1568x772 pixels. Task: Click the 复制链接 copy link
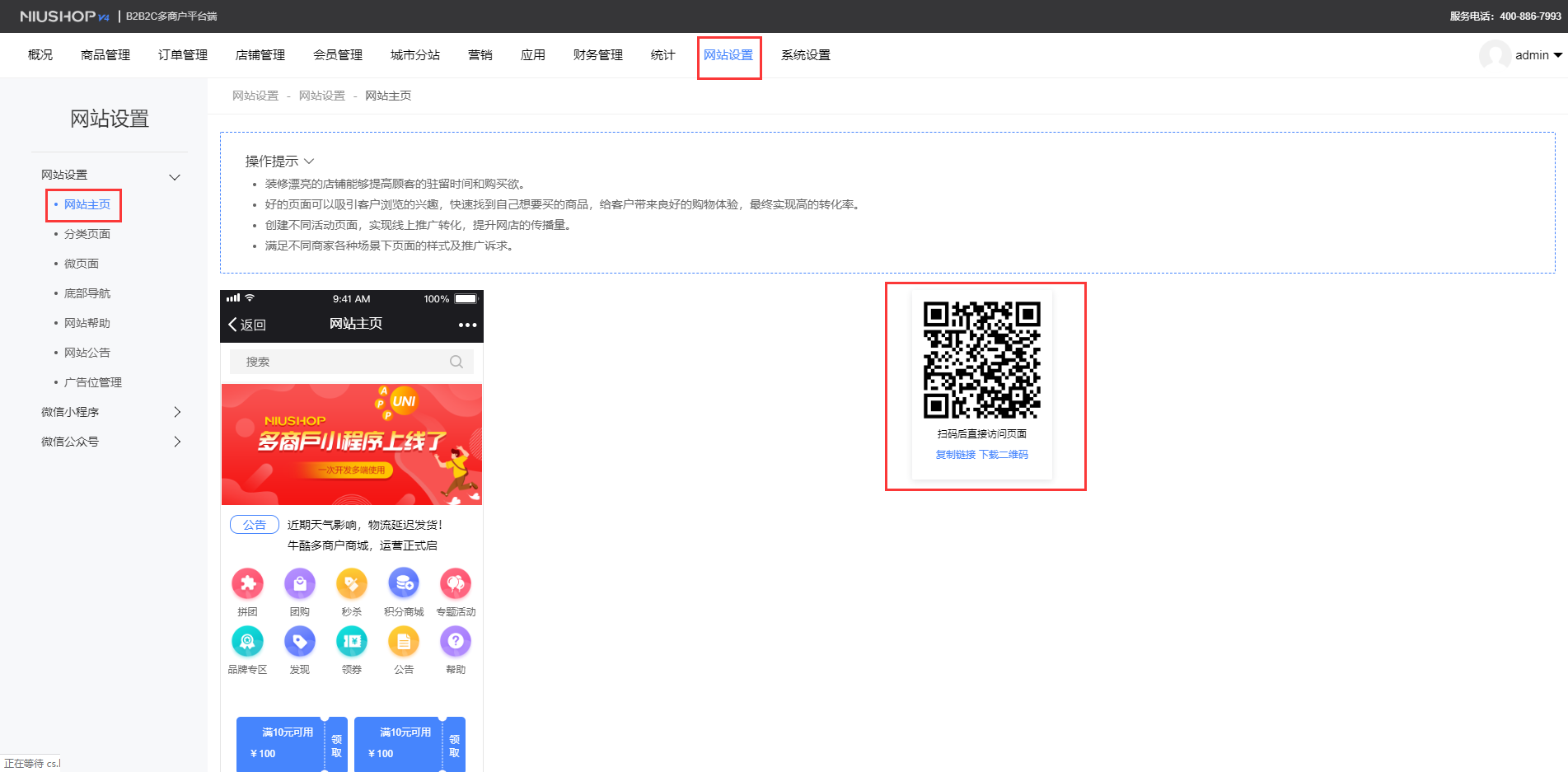click(x=955, y=455)
